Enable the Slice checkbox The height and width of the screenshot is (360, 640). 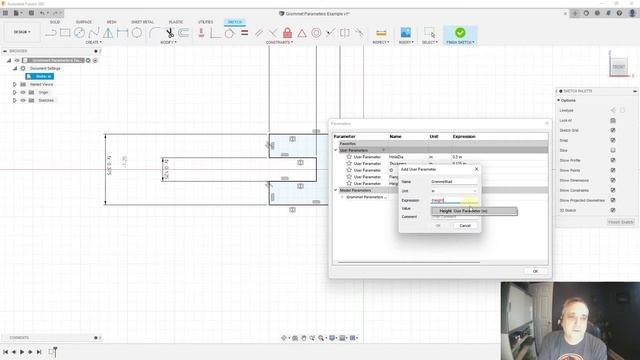tap(613, 150)
